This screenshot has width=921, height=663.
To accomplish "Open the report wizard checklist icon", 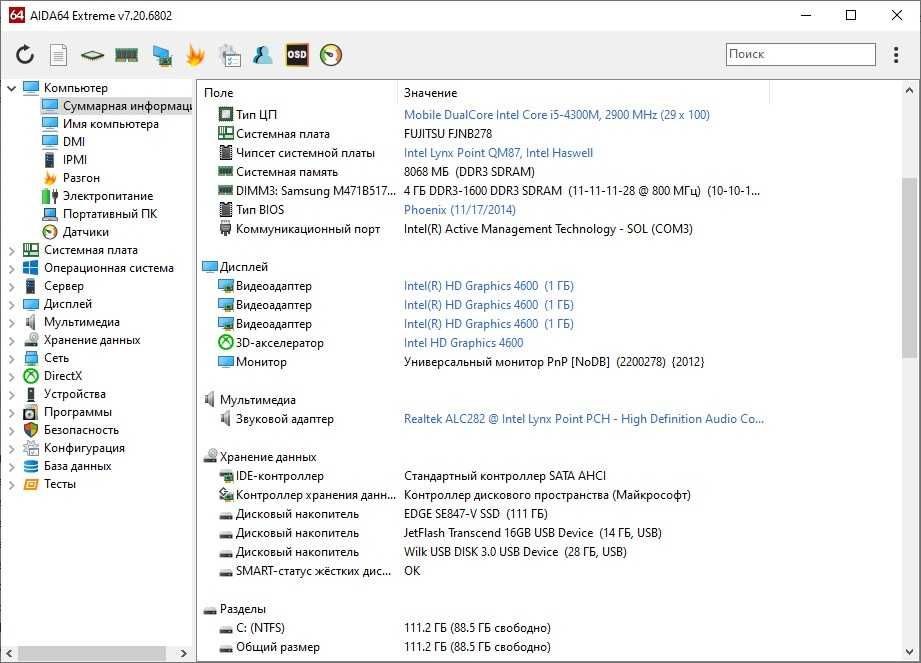I will pyautogui.click(x=229, y=55).
